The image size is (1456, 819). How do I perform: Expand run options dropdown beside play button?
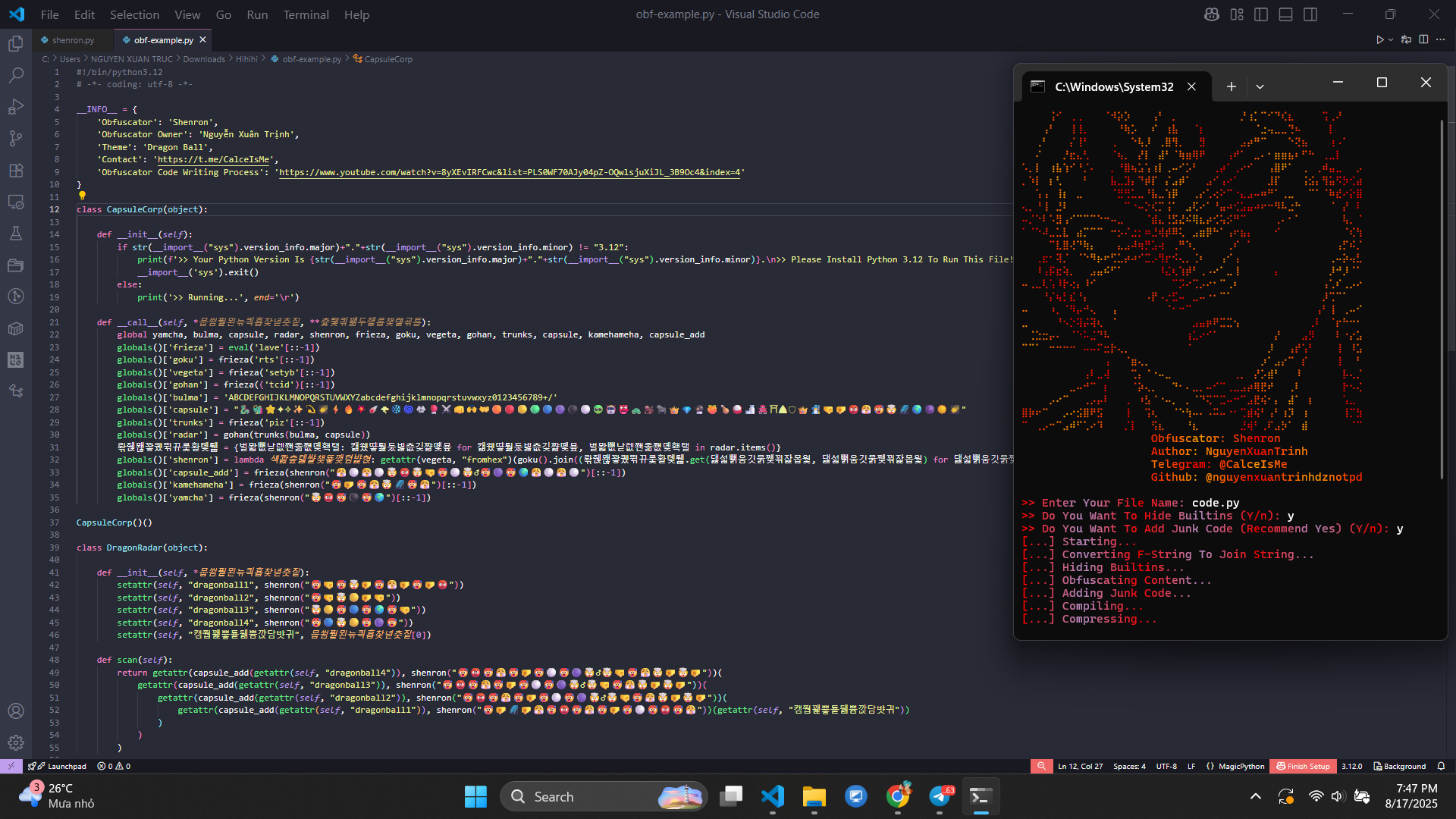[x=1391, y=39]
